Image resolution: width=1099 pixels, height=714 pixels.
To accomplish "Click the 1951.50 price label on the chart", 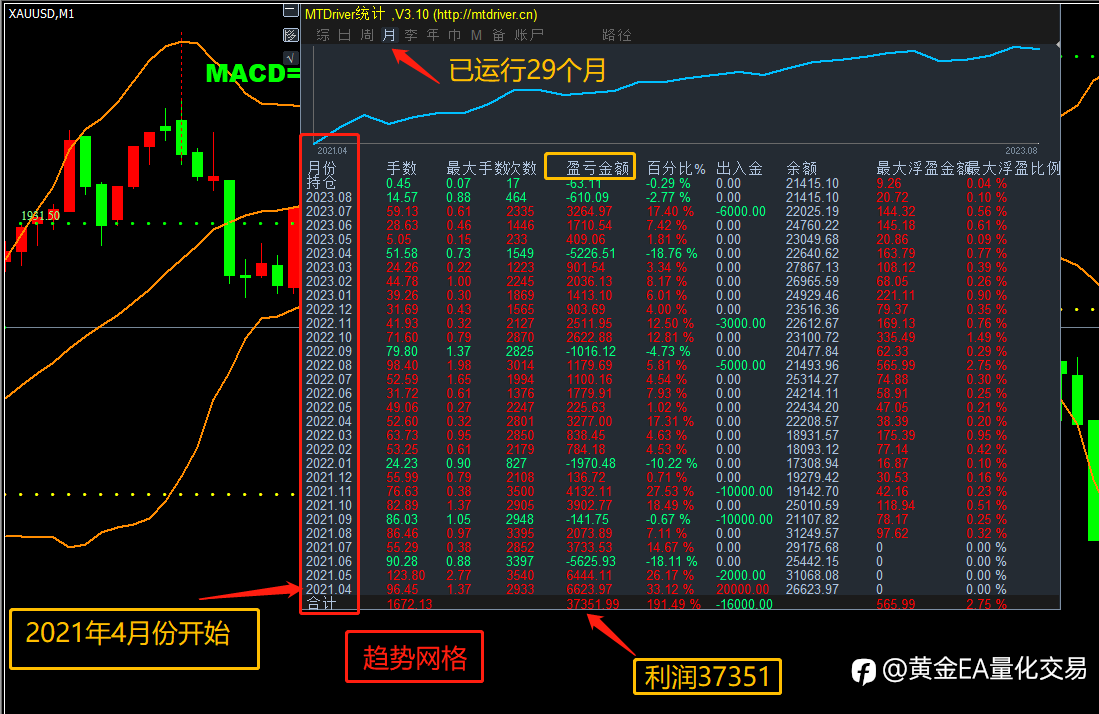I will coord(41,216).
